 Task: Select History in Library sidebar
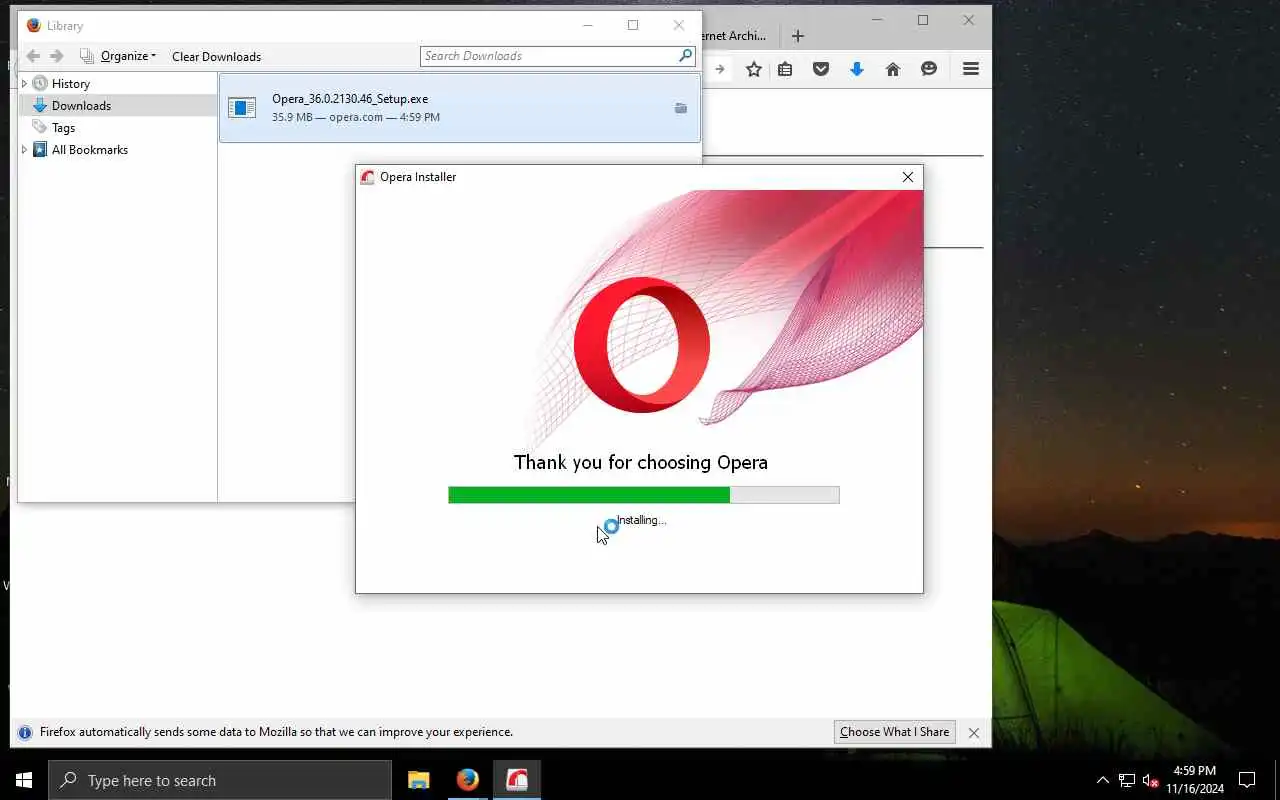(70, 84)
